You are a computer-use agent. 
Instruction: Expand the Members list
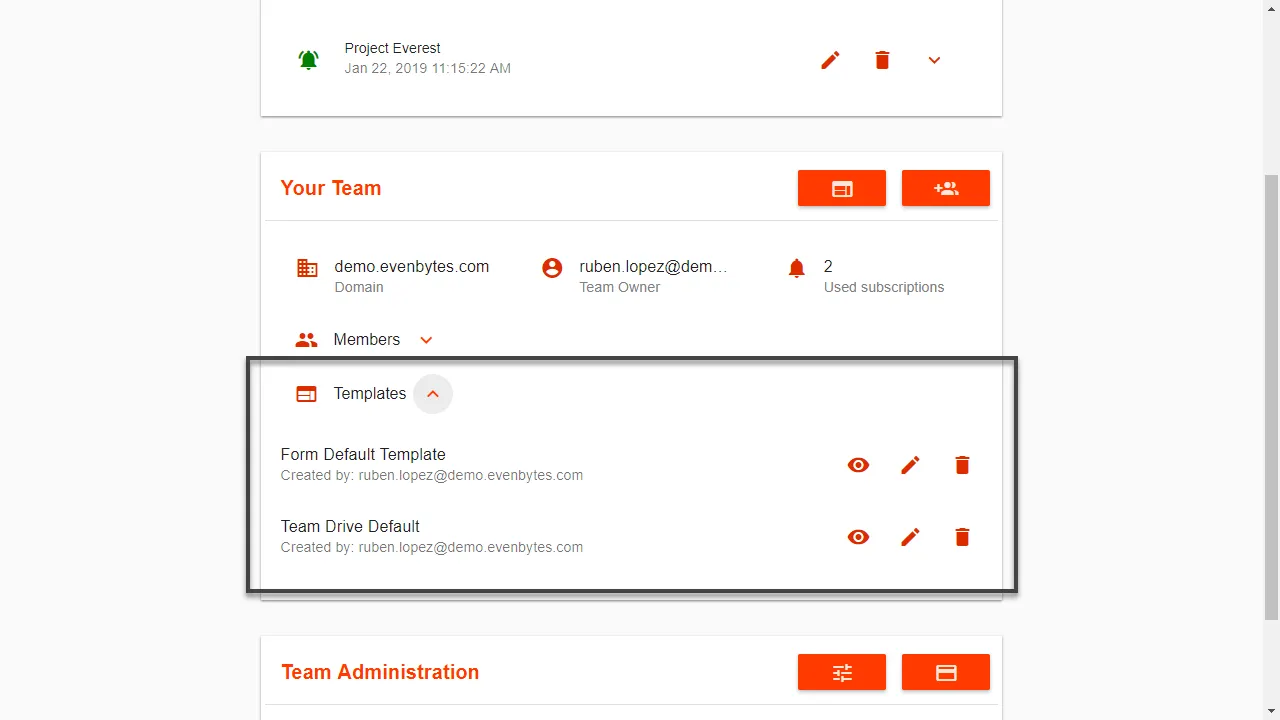pos(426,340)
